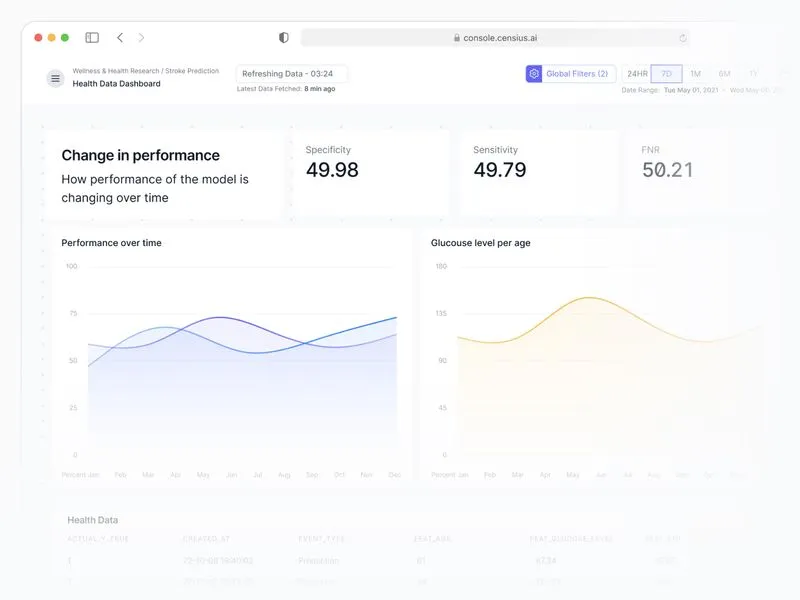
Task: Click the Specificity value 49.98
Action: pyautogui.click(x=332, y=170)
